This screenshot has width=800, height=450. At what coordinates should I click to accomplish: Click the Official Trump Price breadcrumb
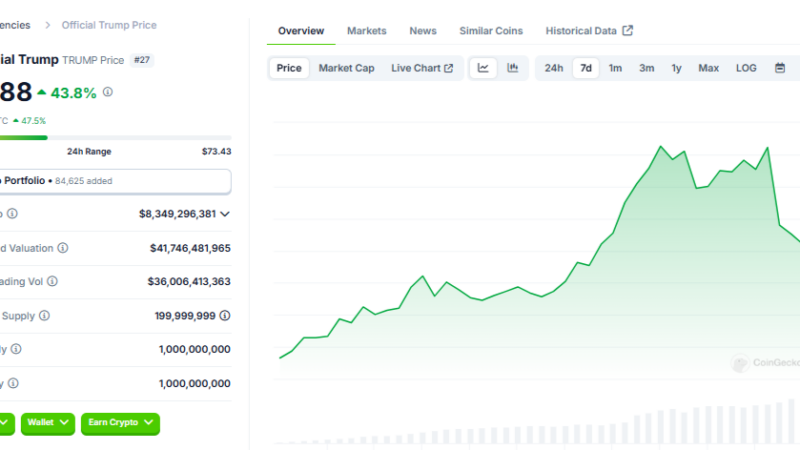(x=109, y=25)
